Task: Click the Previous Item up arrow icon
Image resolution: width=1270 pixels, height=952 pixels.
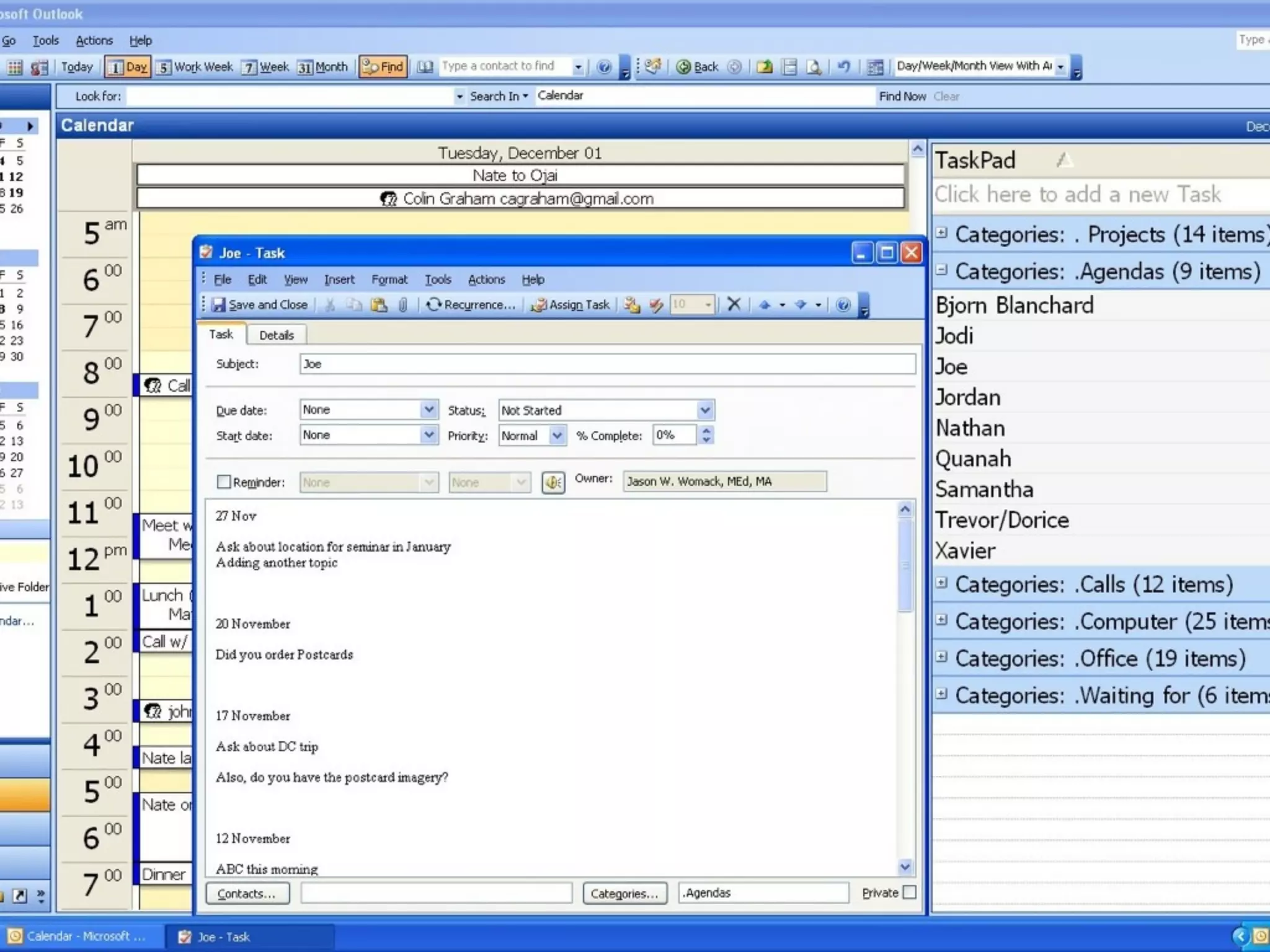Action: [765, 304]
